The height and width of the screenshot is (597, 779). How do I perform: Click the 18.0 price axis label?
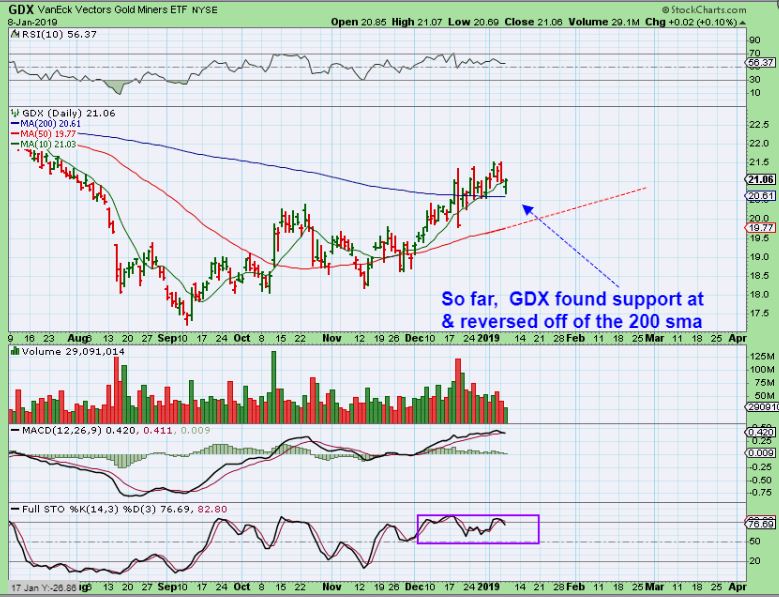[759, 295]
